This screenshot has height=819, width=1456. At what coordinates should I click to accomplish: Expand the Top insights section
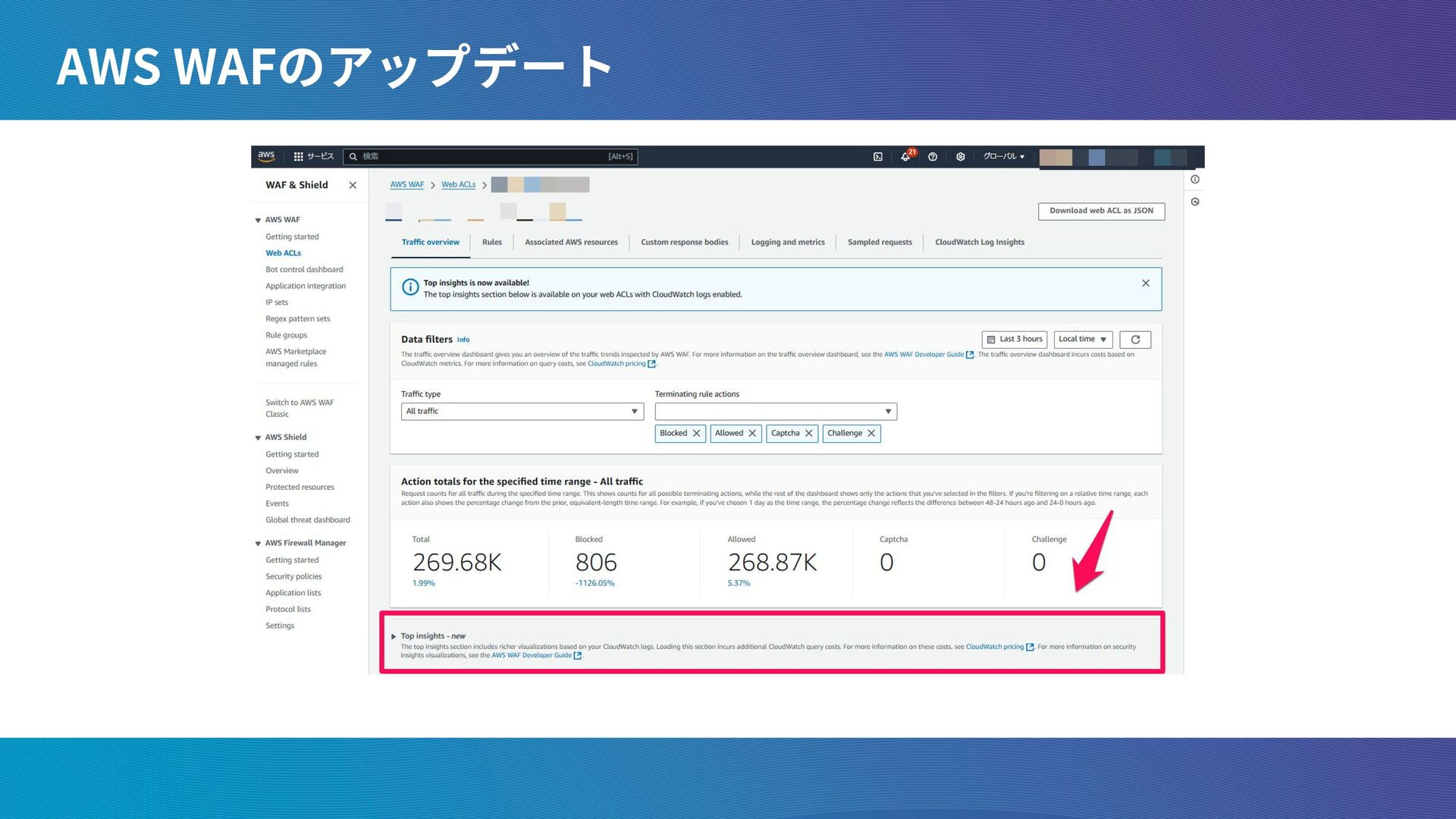(x=394, y=637)
